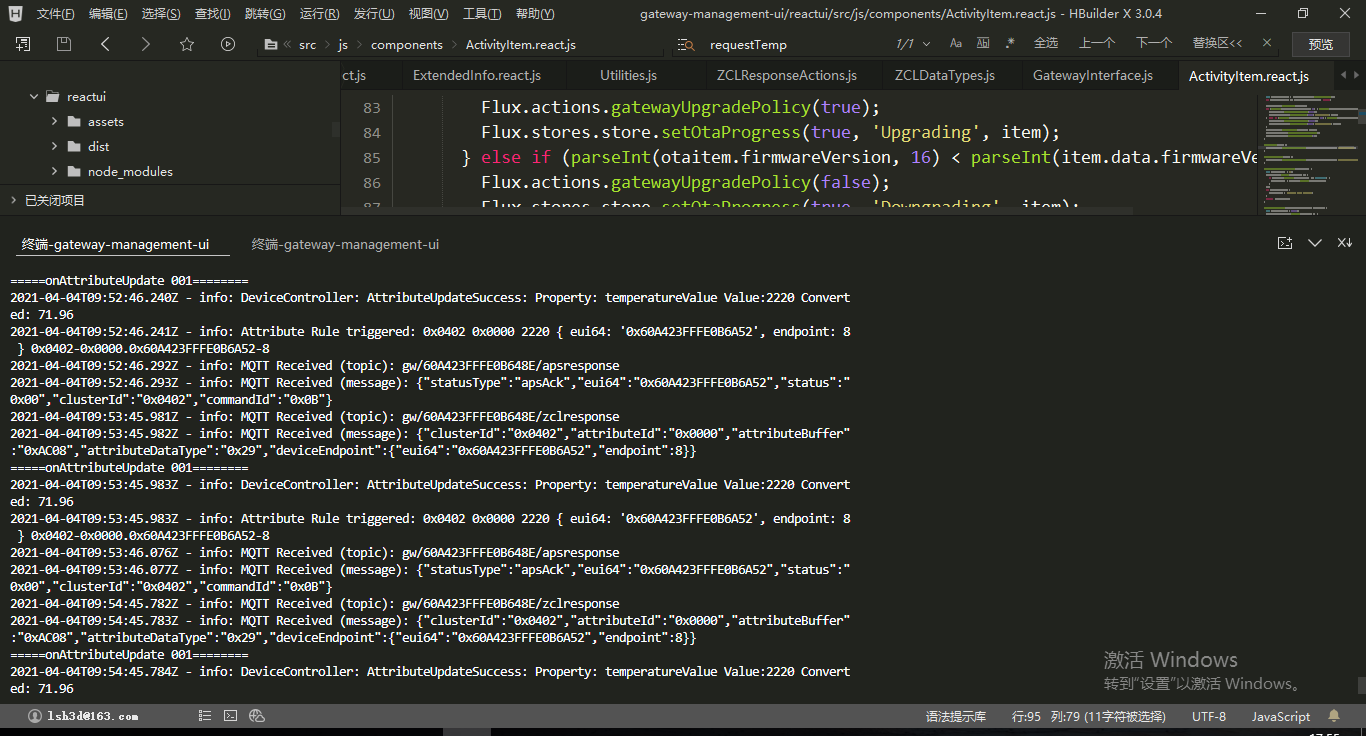Open the 选择(S) menu

click(161, 14)
